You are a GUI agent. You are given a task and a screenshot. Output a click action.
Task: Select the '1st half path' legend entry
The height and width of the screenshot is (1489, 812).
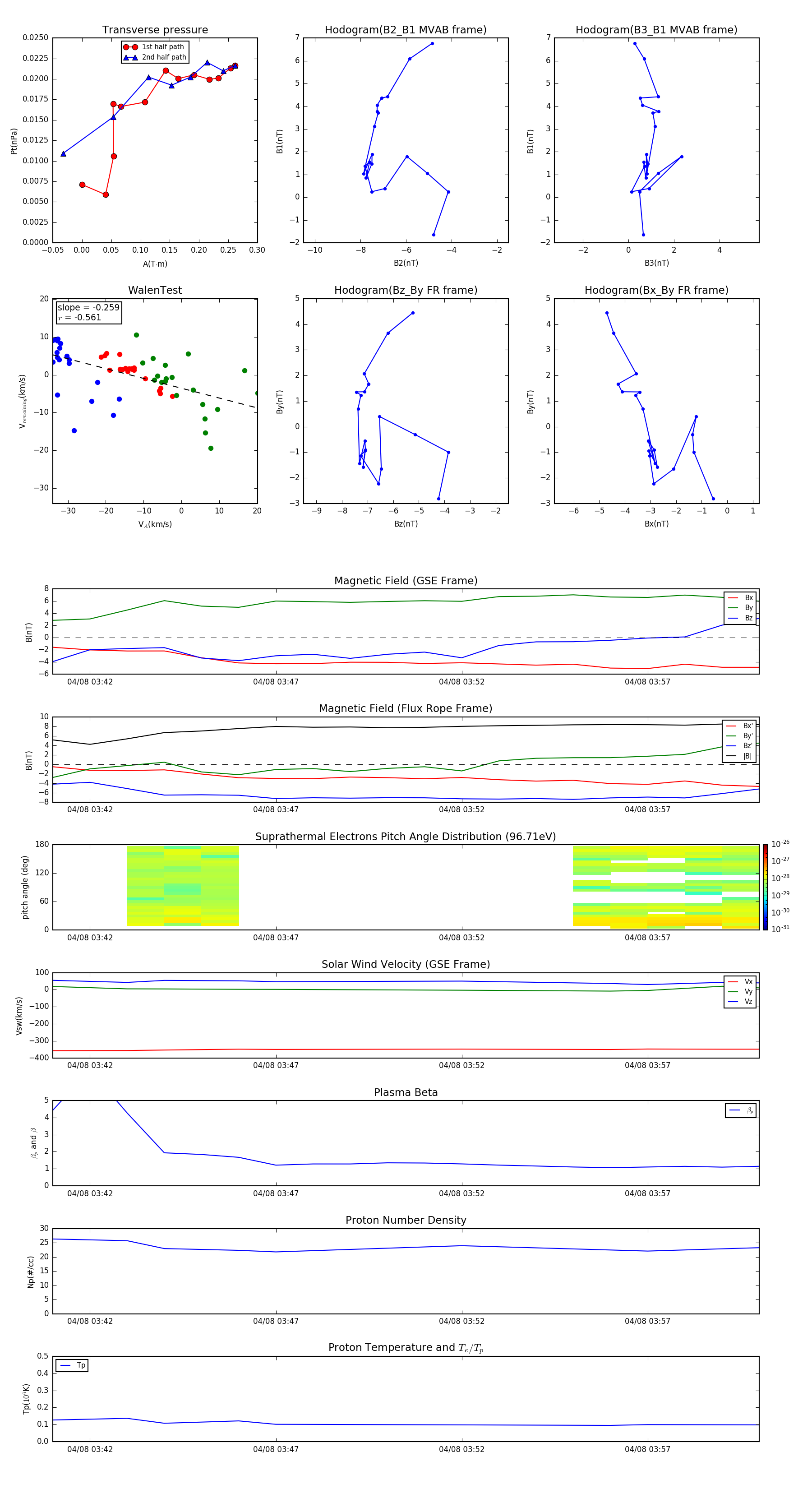(154, 47)
